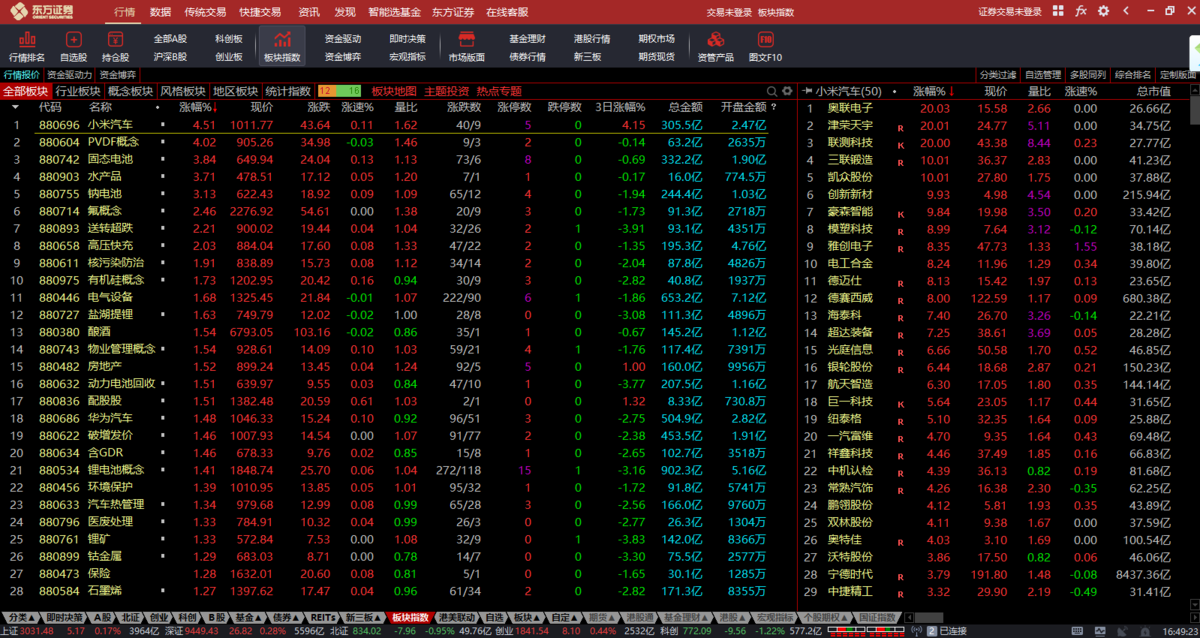Click the 期权市场 toolbar item
Viewport: 1200px width, 638px height.
pyautogui.click(x=656, y=39)
